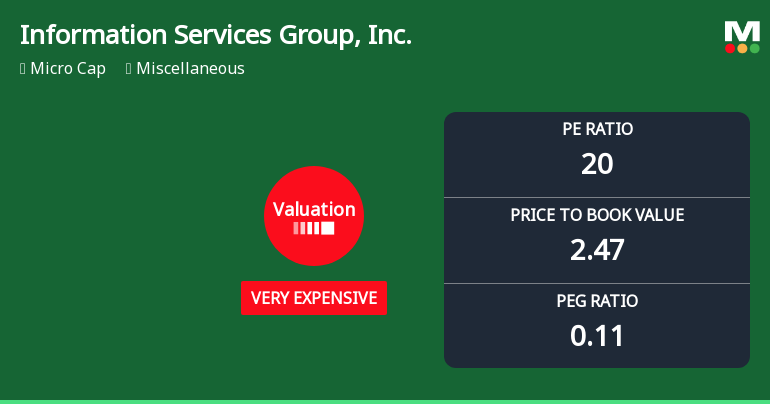Click the VERY EXPENSIVE badge

[x=314, y=298]
